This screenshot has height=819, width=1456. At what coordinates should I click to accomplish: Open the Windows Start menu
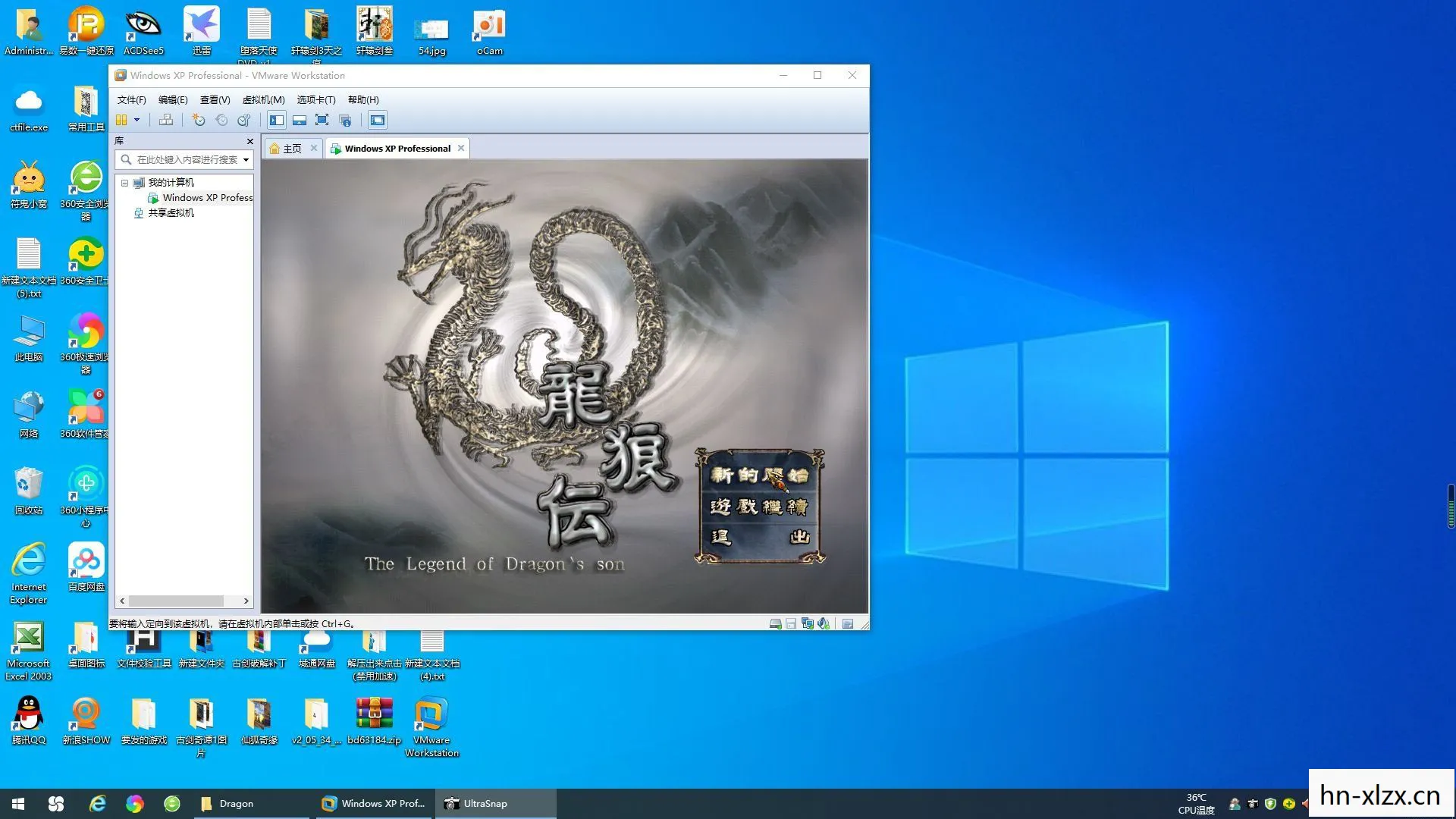tap(18, 804)
